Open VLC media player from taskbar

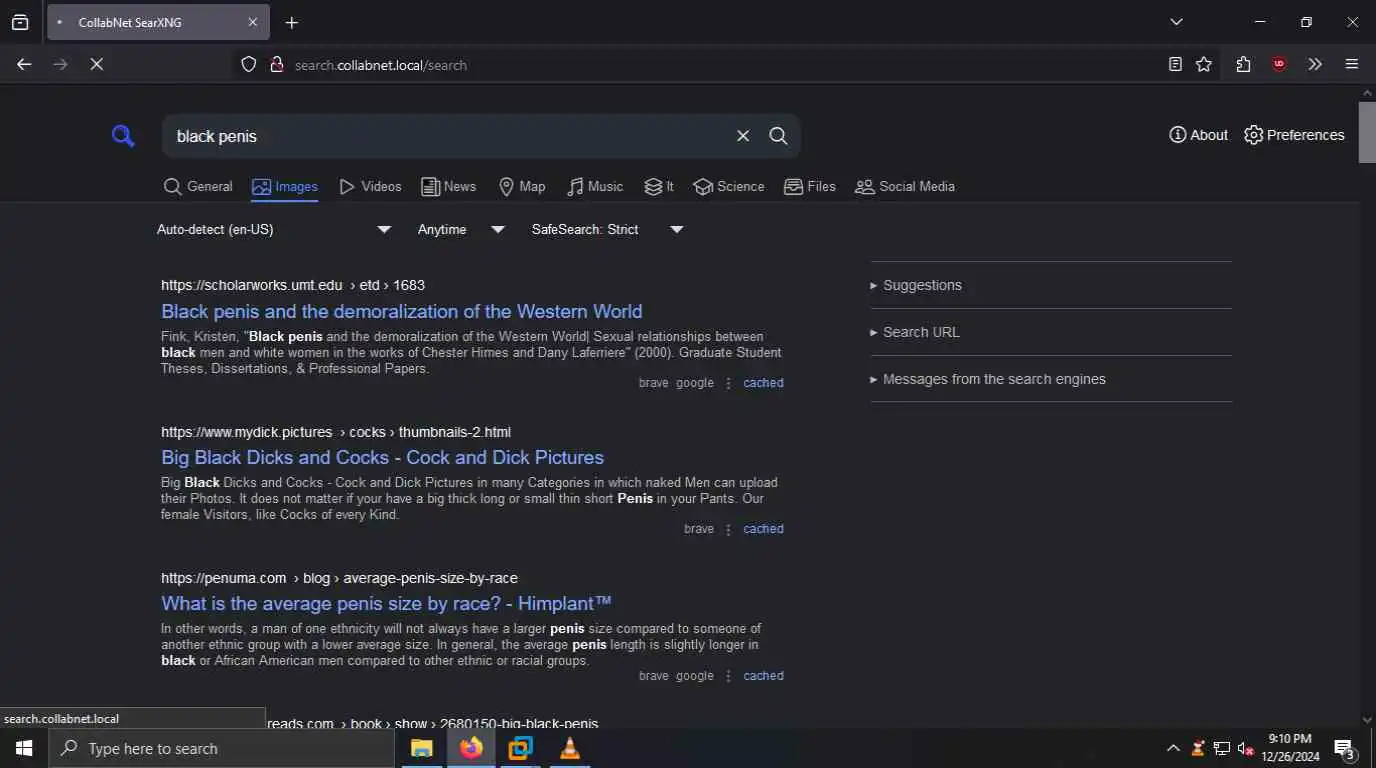[569, 748]
